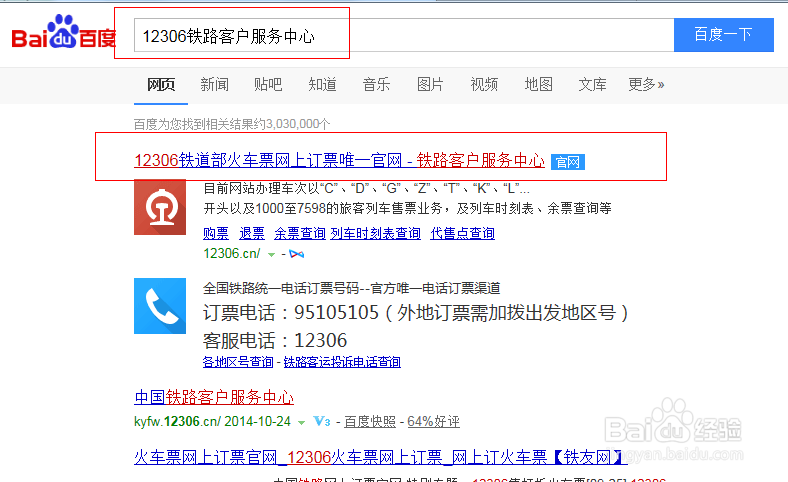Select the 网页 tab

click(x=161, y=84)
